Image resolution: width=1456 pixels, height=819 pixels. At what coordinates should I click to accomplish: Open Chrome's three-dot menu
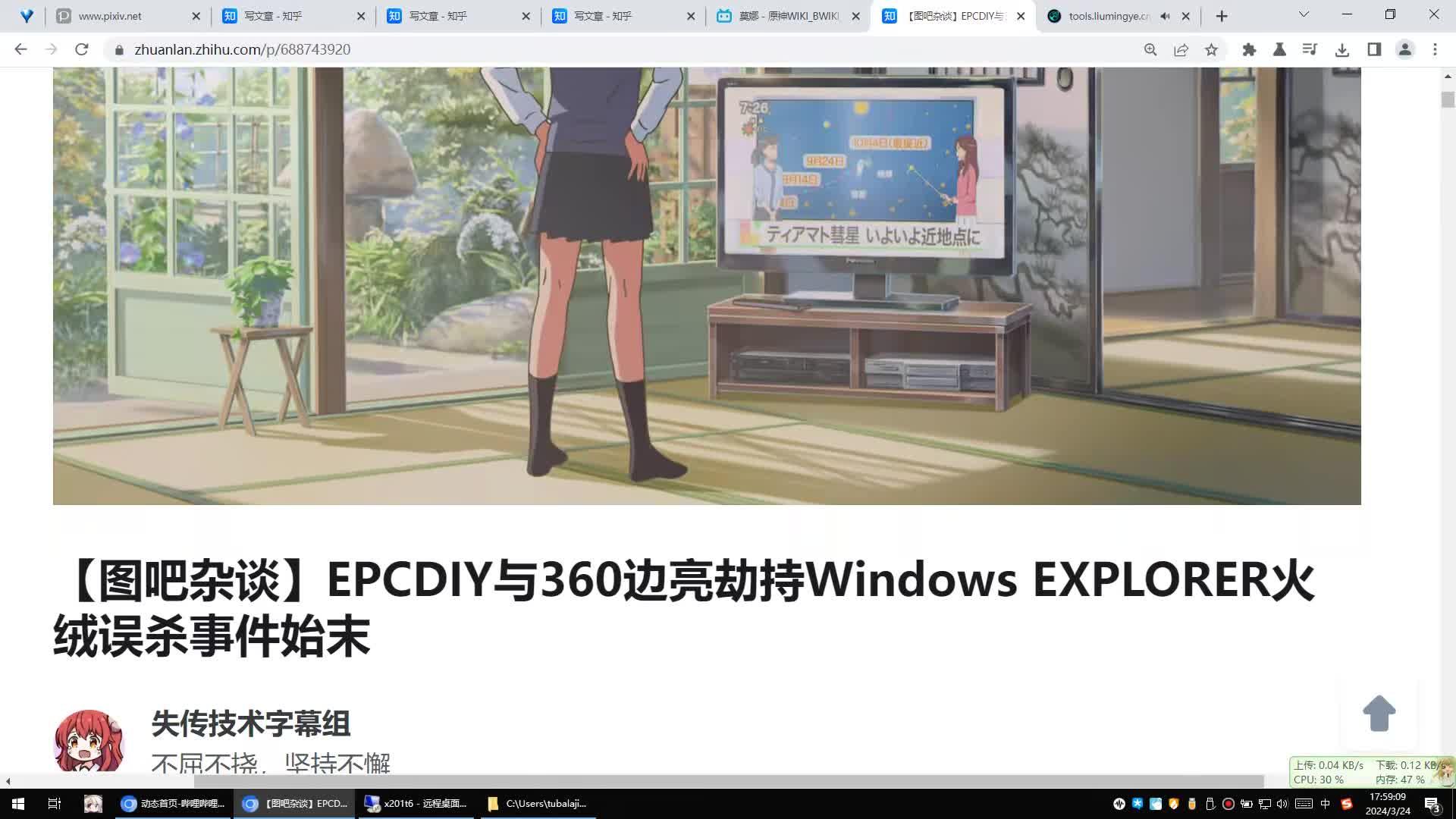click(1435, 49)
